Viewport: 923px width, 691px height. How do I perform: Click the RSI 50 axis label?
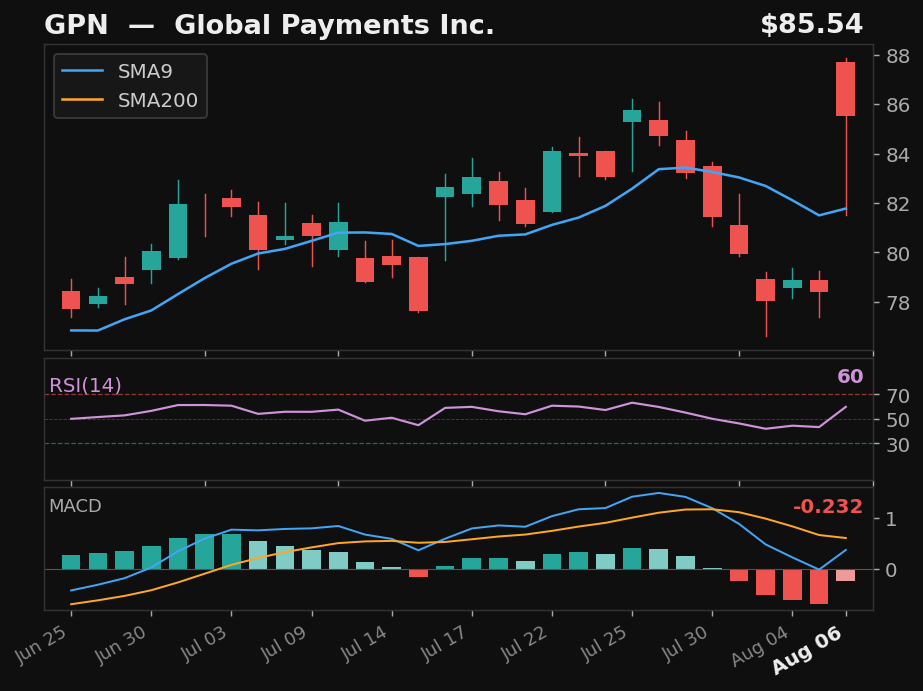coord(898,420)
